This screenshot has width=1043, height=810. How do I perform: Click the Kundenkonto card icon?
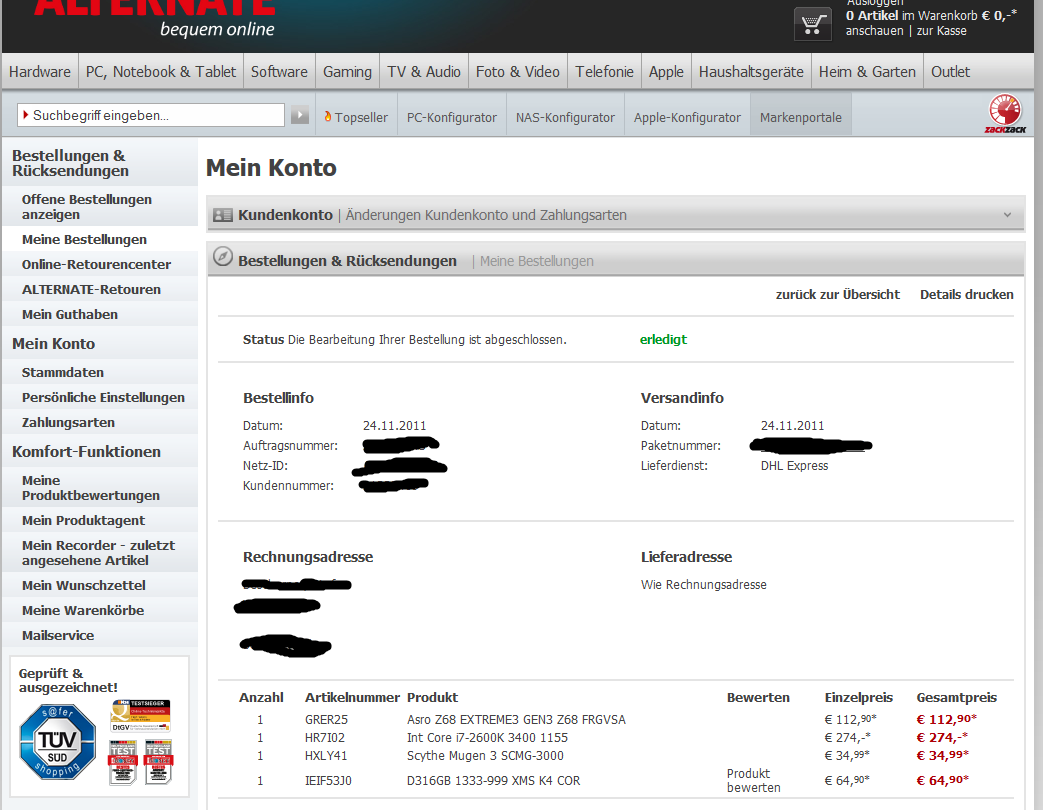222,215
